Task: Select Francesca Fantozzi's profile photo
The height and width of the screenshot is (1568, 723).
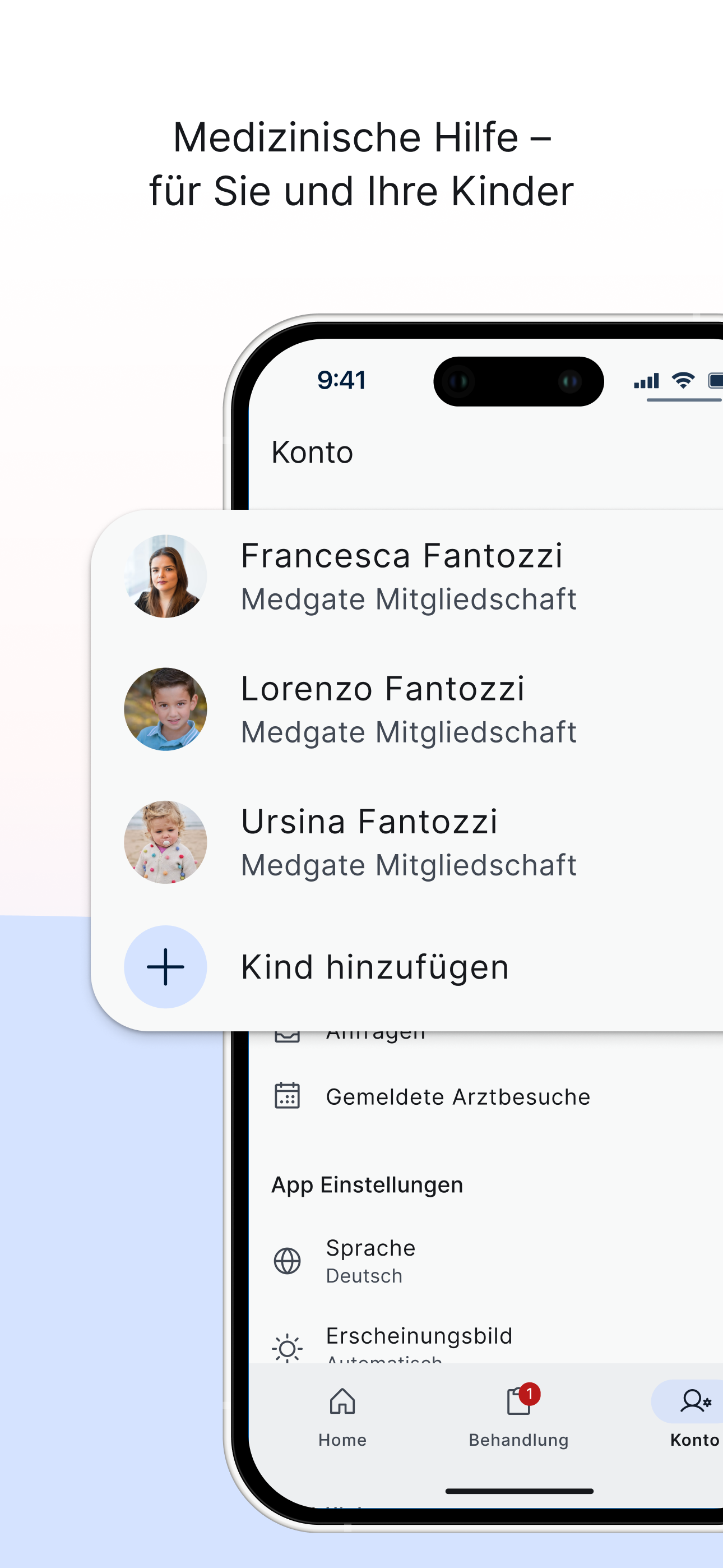Action: [x=165, y=576]
